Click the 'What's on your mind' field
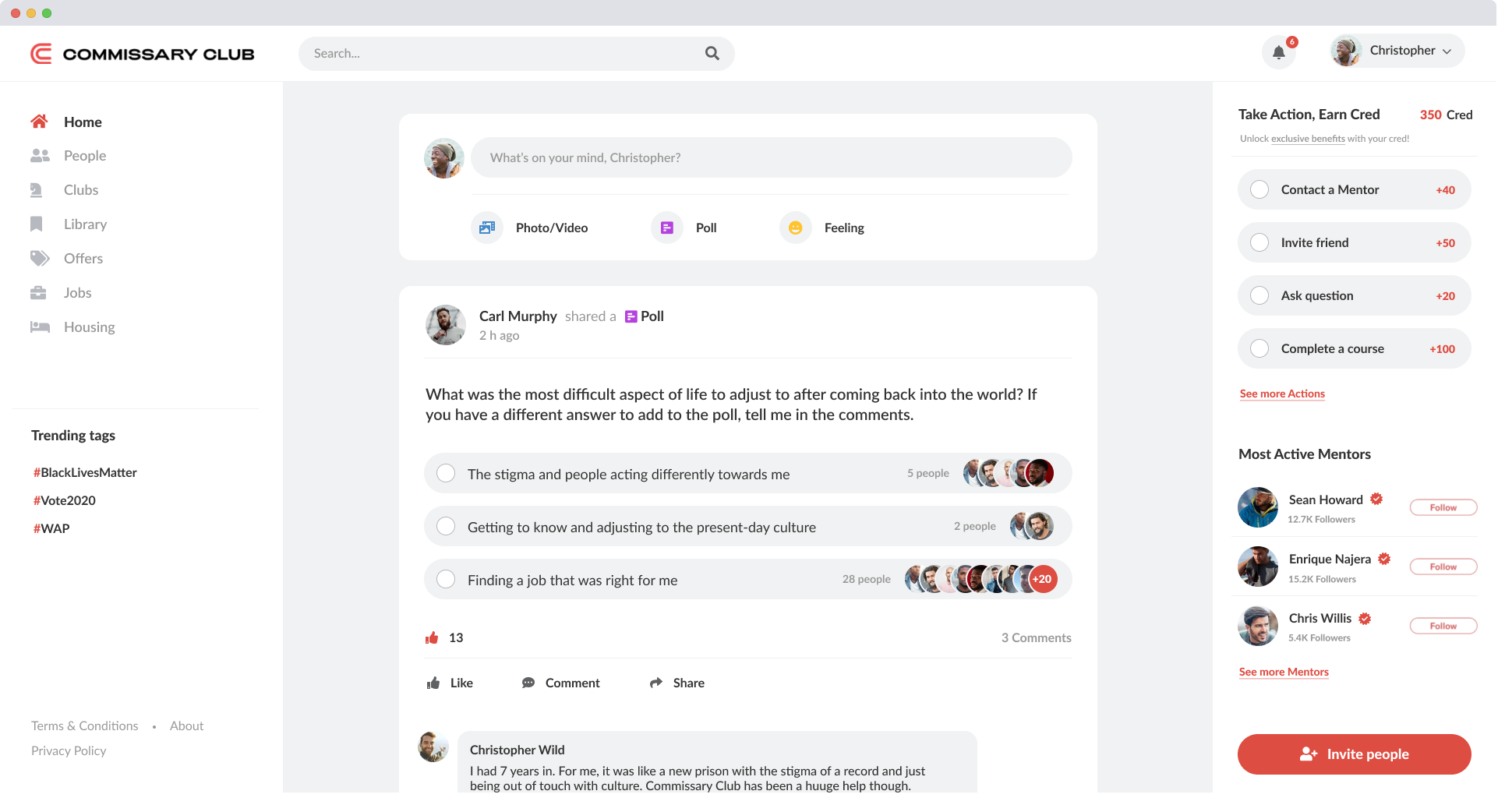The width and height of the screenshot is (1505, 812). tap(771, 157)
